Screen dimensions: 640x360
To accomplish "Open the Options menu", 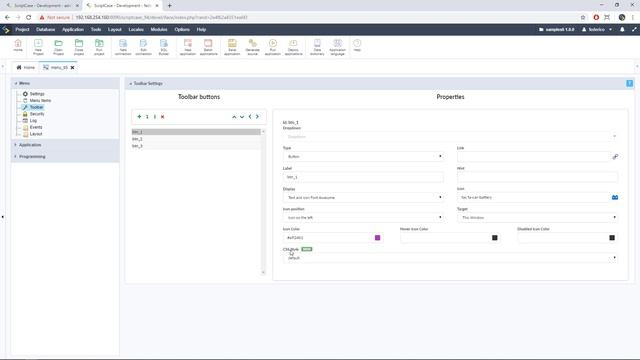I will point(182,29).
